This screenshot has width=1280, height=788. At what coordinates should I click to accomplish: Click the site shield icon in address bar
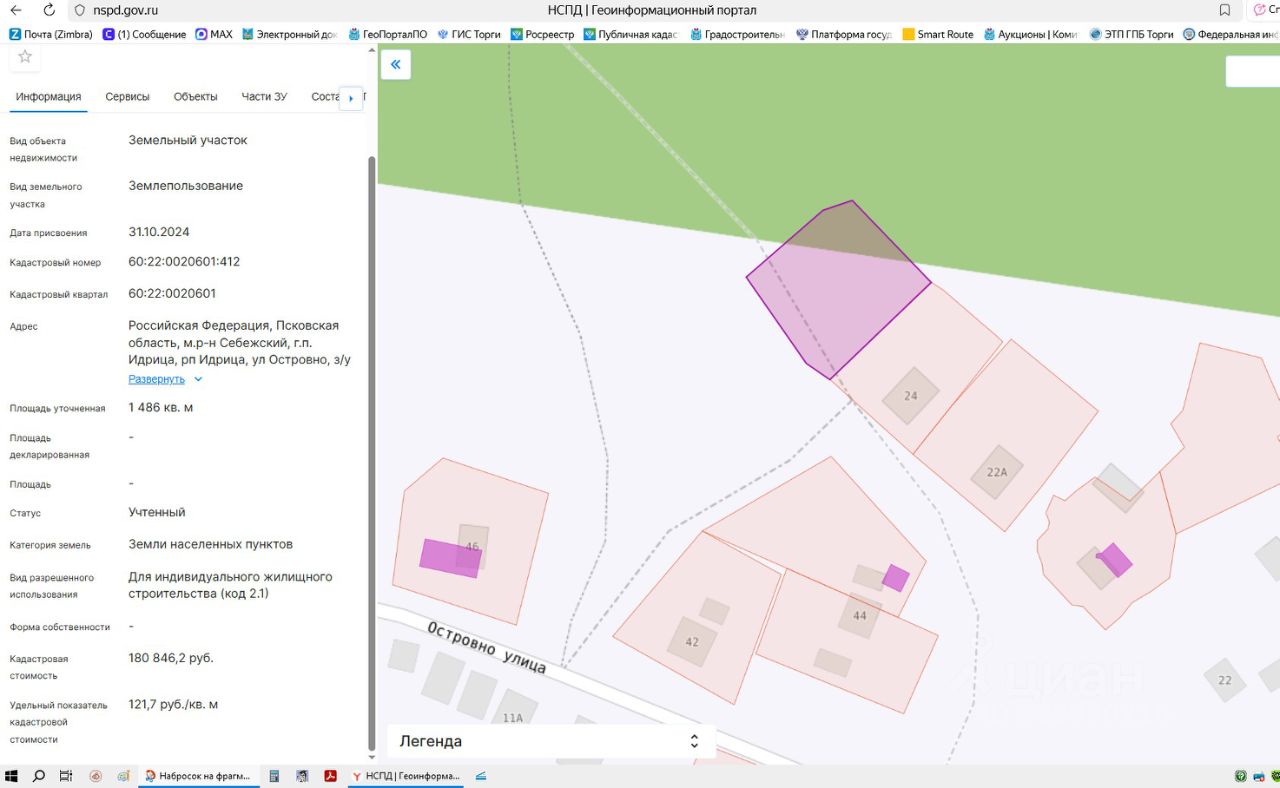(80, 10)
